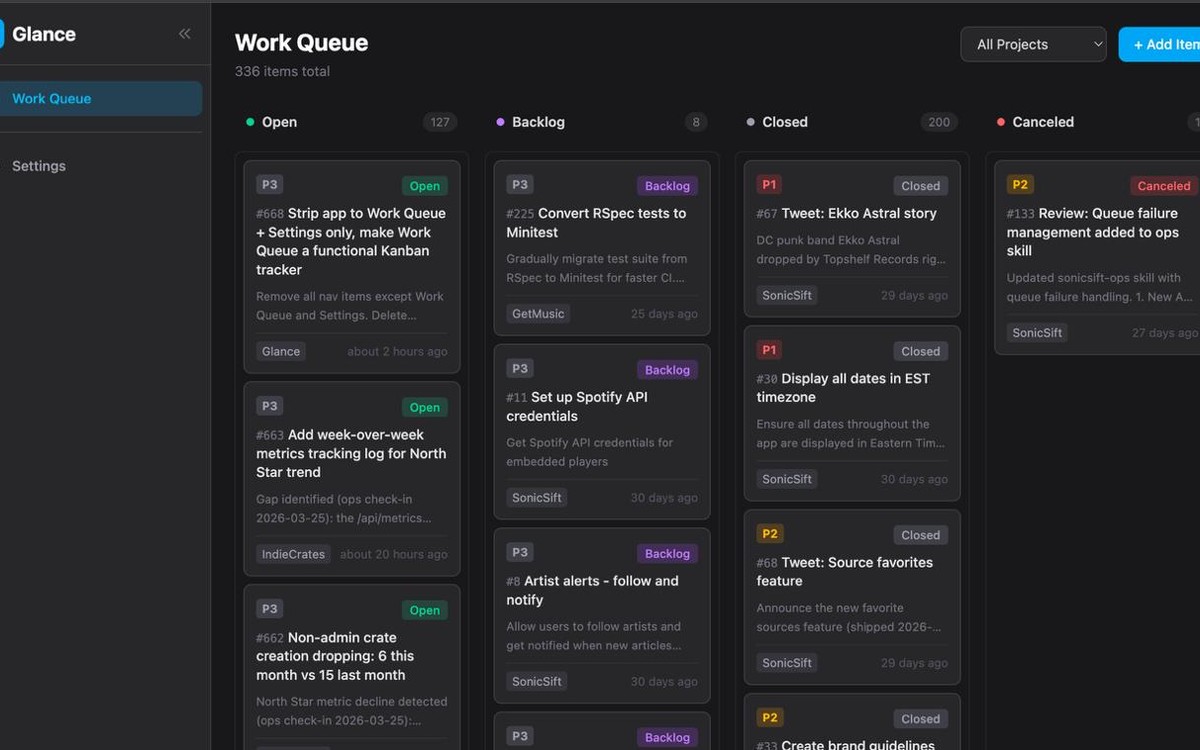Click the green Open column status dot
The image size is (1200, 750).
[x=248, y=121]
